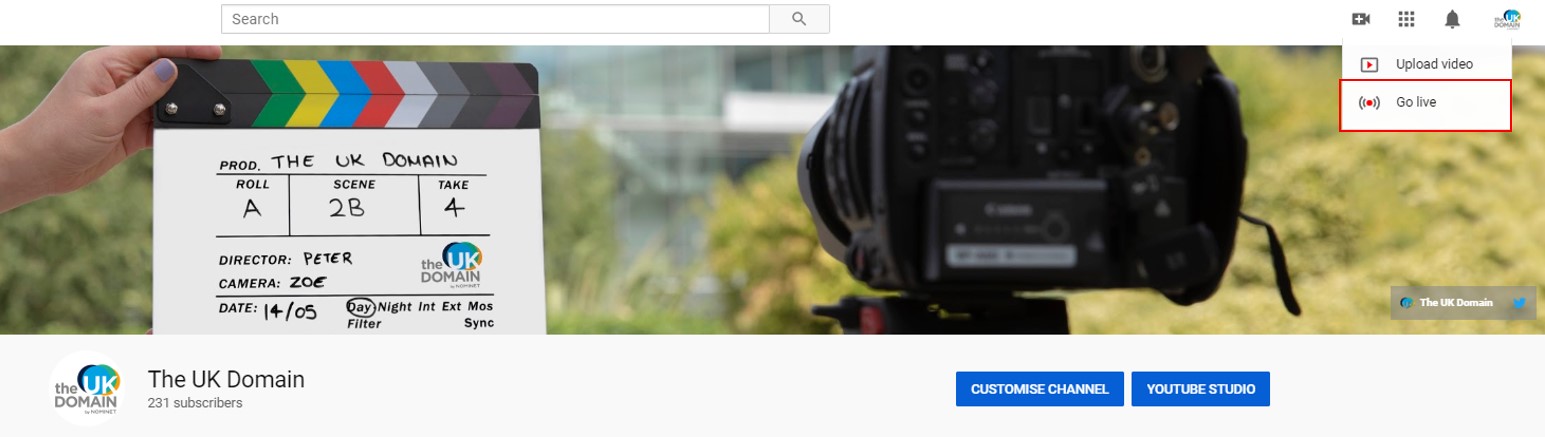This screenshot has width=1545, height=437.
Task: Click the Go live broadcast icon
Action: tap(1370, 103)
